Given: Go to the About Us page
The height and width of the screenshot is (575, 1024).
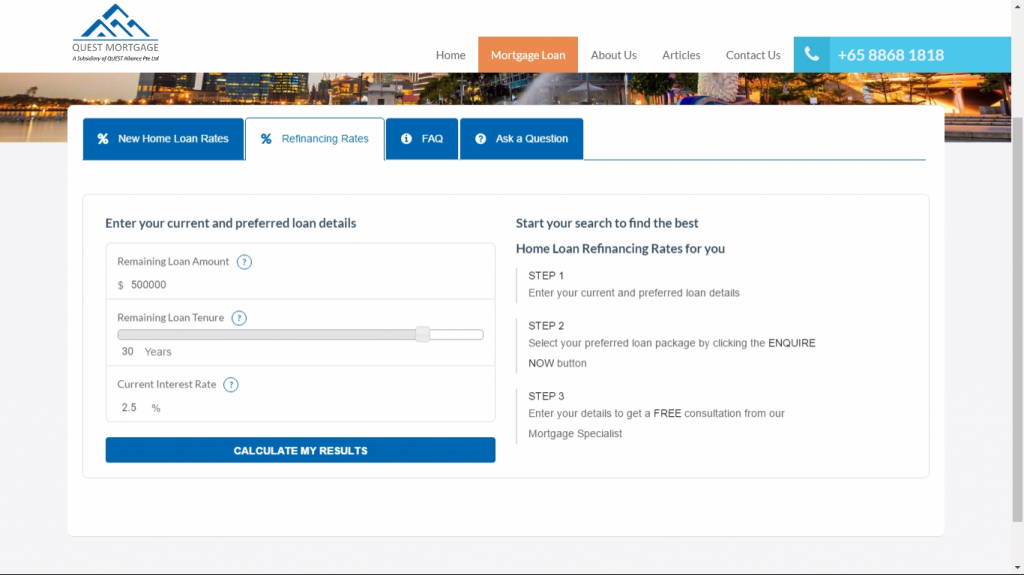Looking at the screenshot, I should [613, 55].
